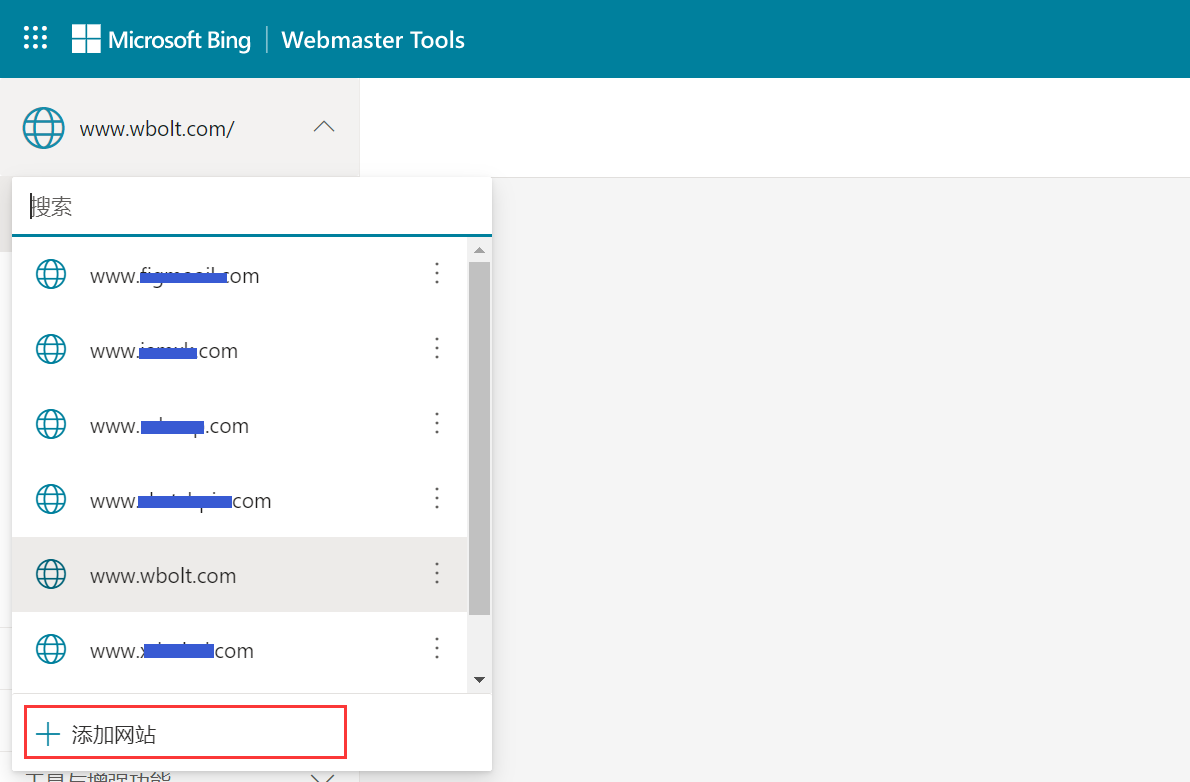1190x782 pixels.
Task: Expand the 工具与增强功能 sidebar section
Action: [x=322, y=777]
